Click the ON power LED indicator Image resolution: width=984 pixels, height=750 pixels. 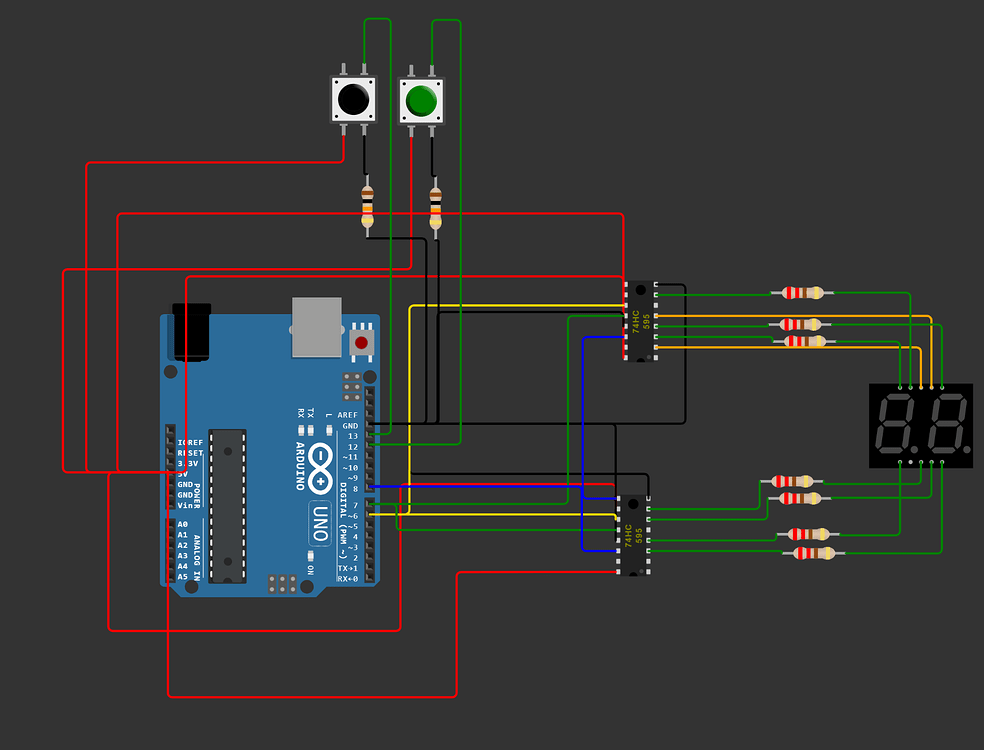coord(310,556)
